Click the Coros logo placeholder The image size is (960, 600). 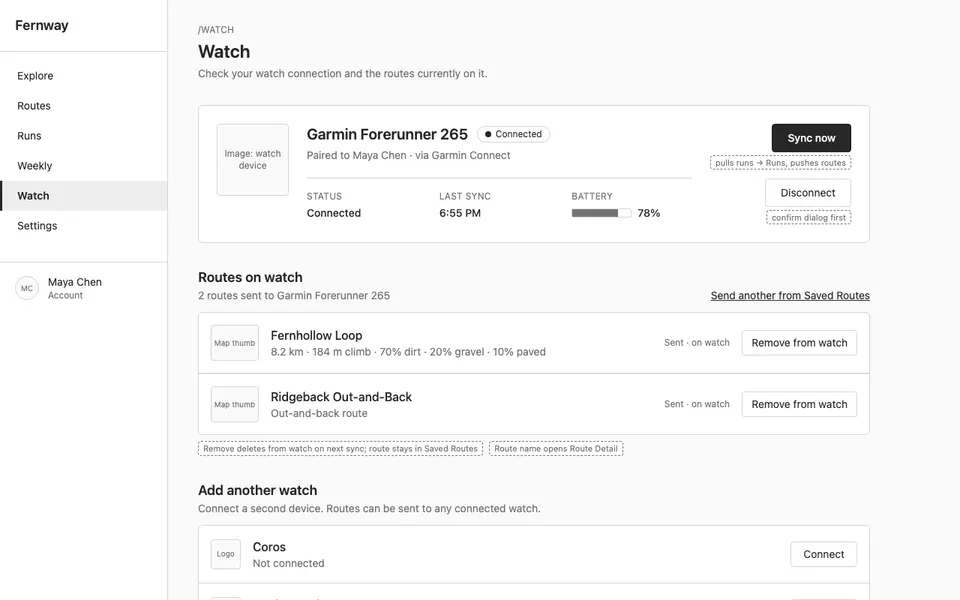tap(225, 554)
